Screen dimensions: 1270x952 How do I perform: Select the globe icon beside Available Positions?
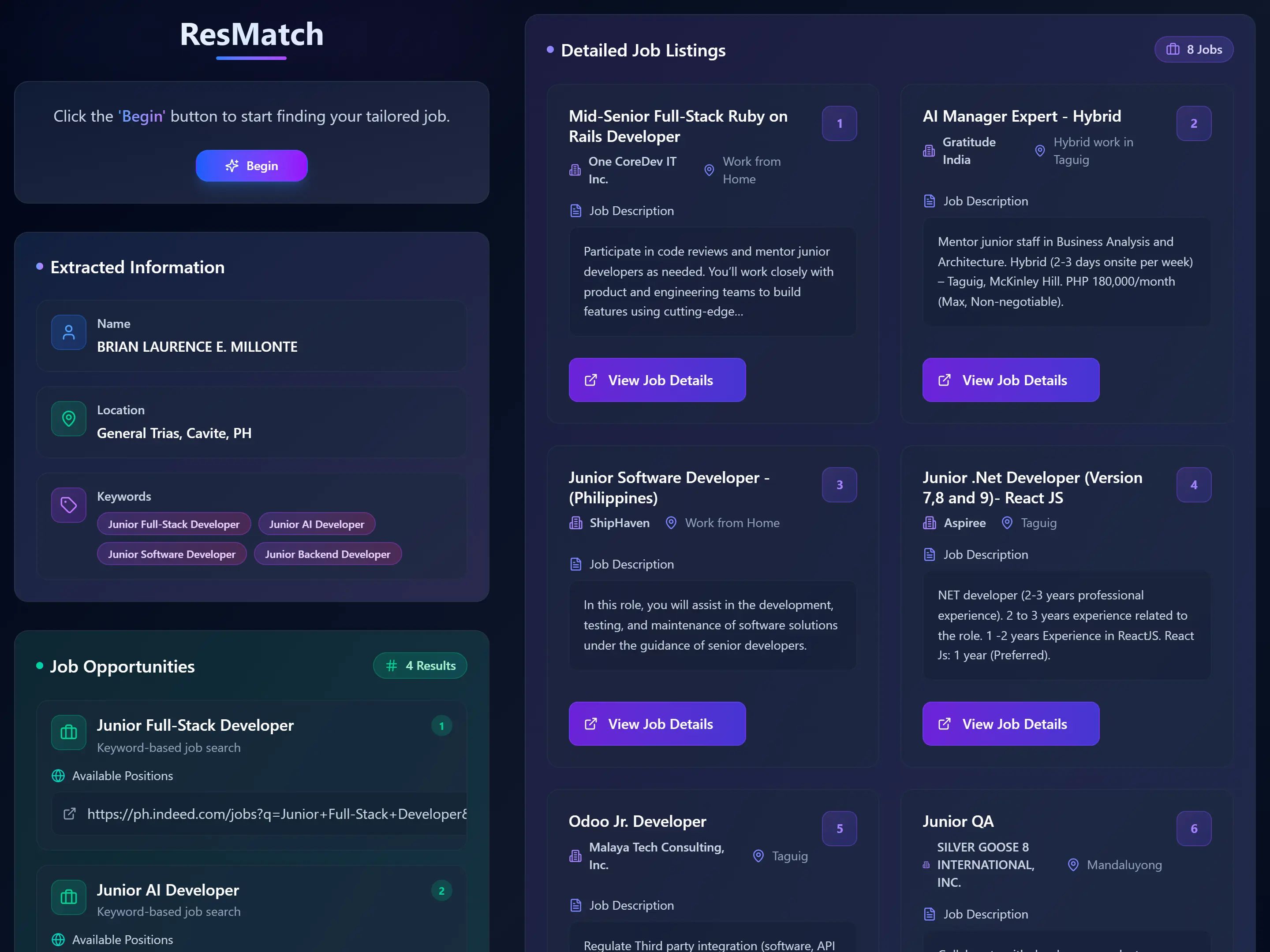[x=58, y=776]
